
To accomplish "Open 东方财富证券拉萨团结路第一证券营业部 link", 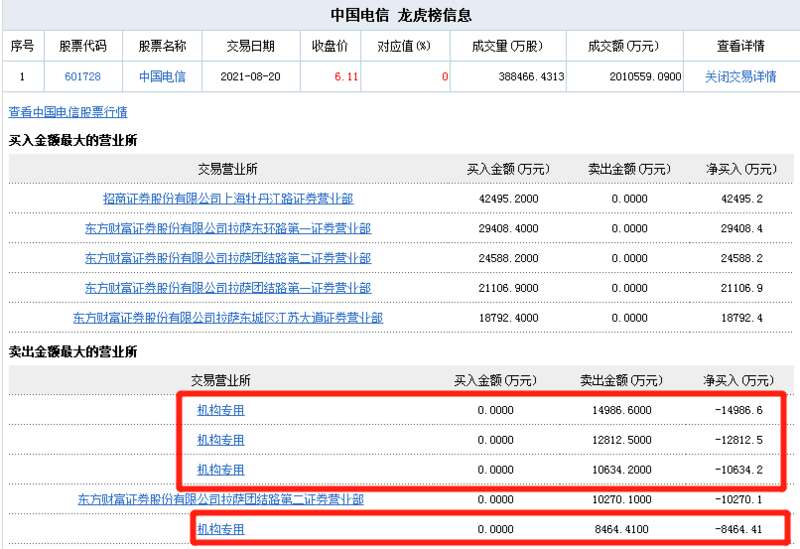I will point(228,288).
